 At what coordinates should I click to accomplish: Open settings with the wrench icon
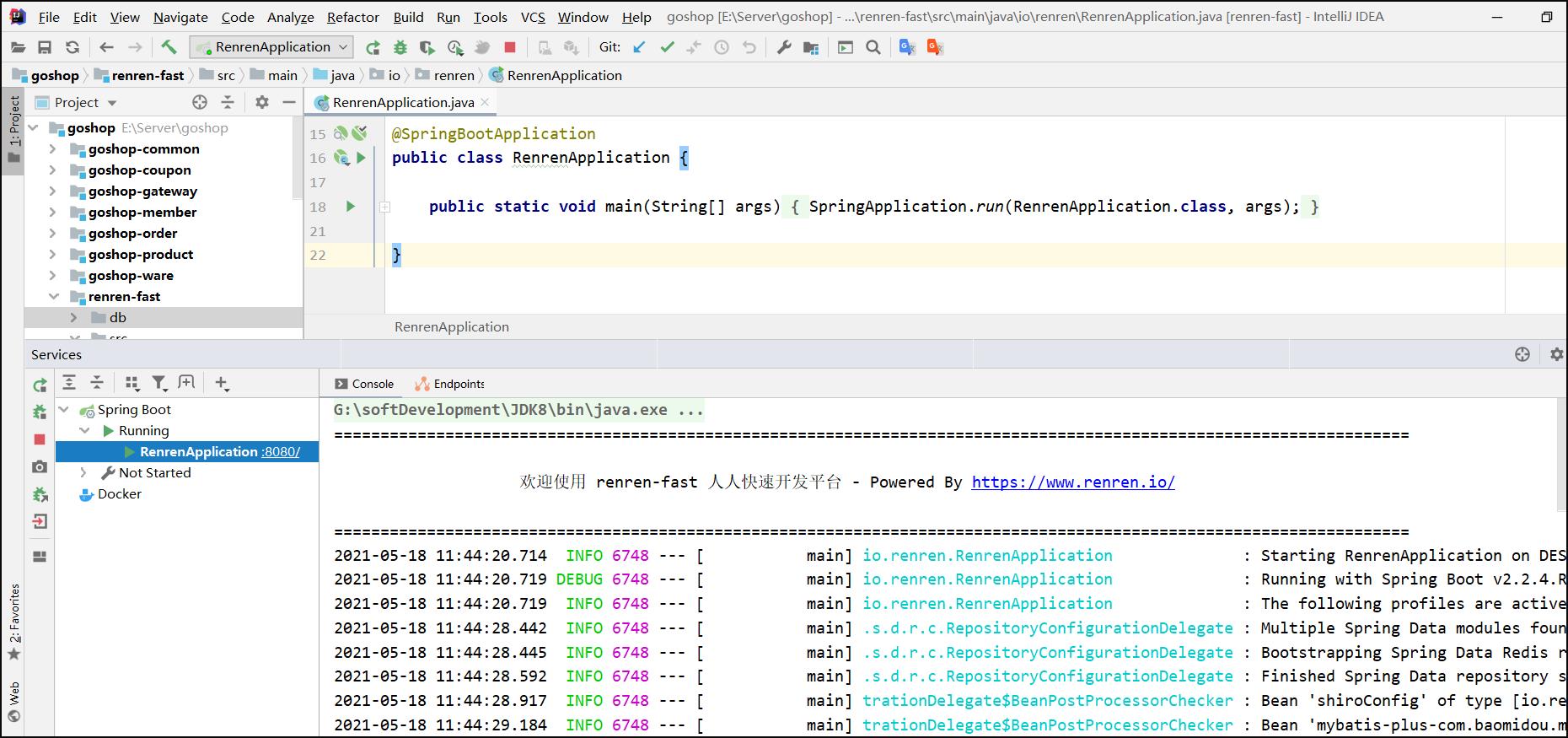(784, 47)
